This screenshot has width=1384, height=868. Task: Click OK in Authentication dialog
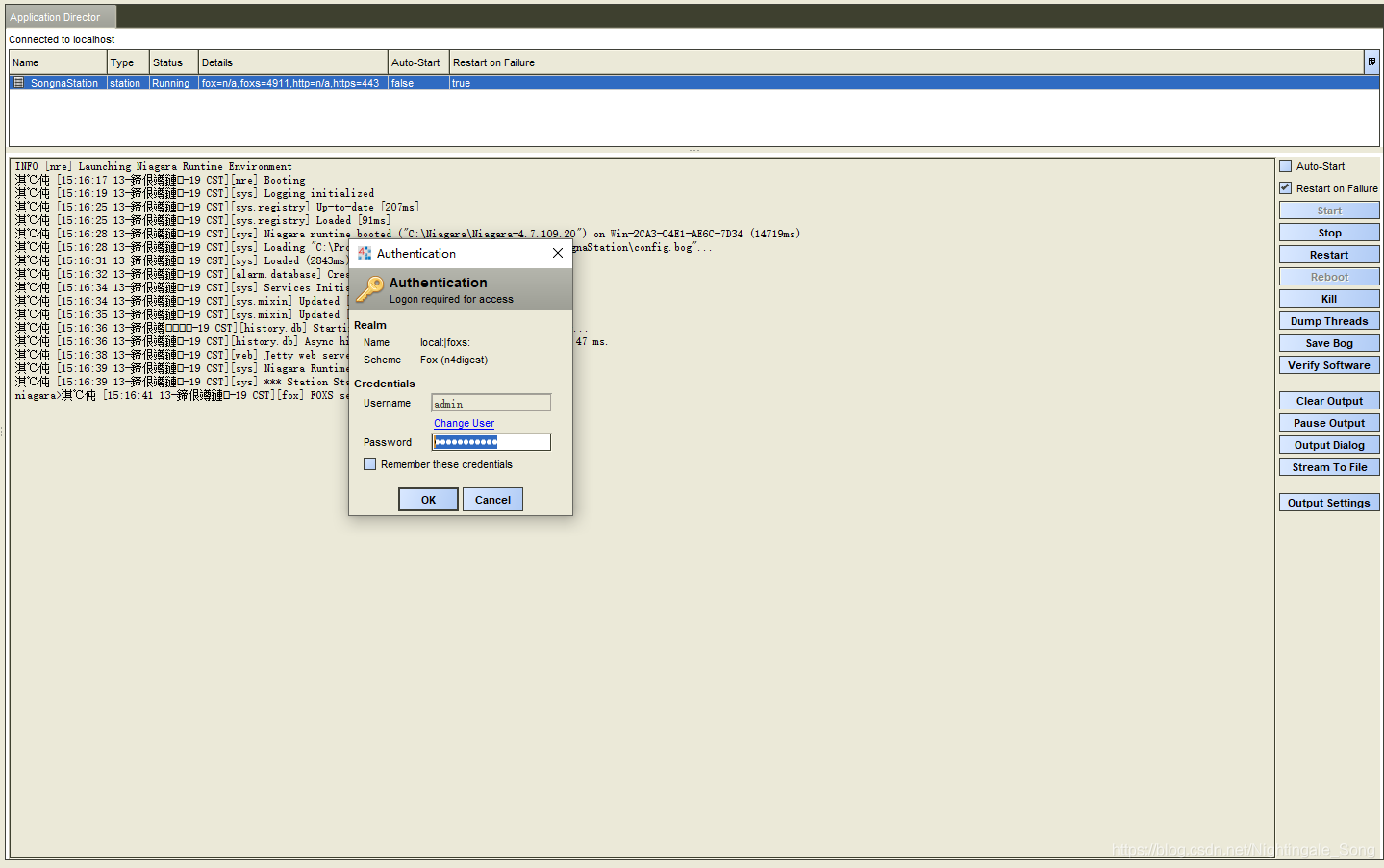tap(428, 500)
